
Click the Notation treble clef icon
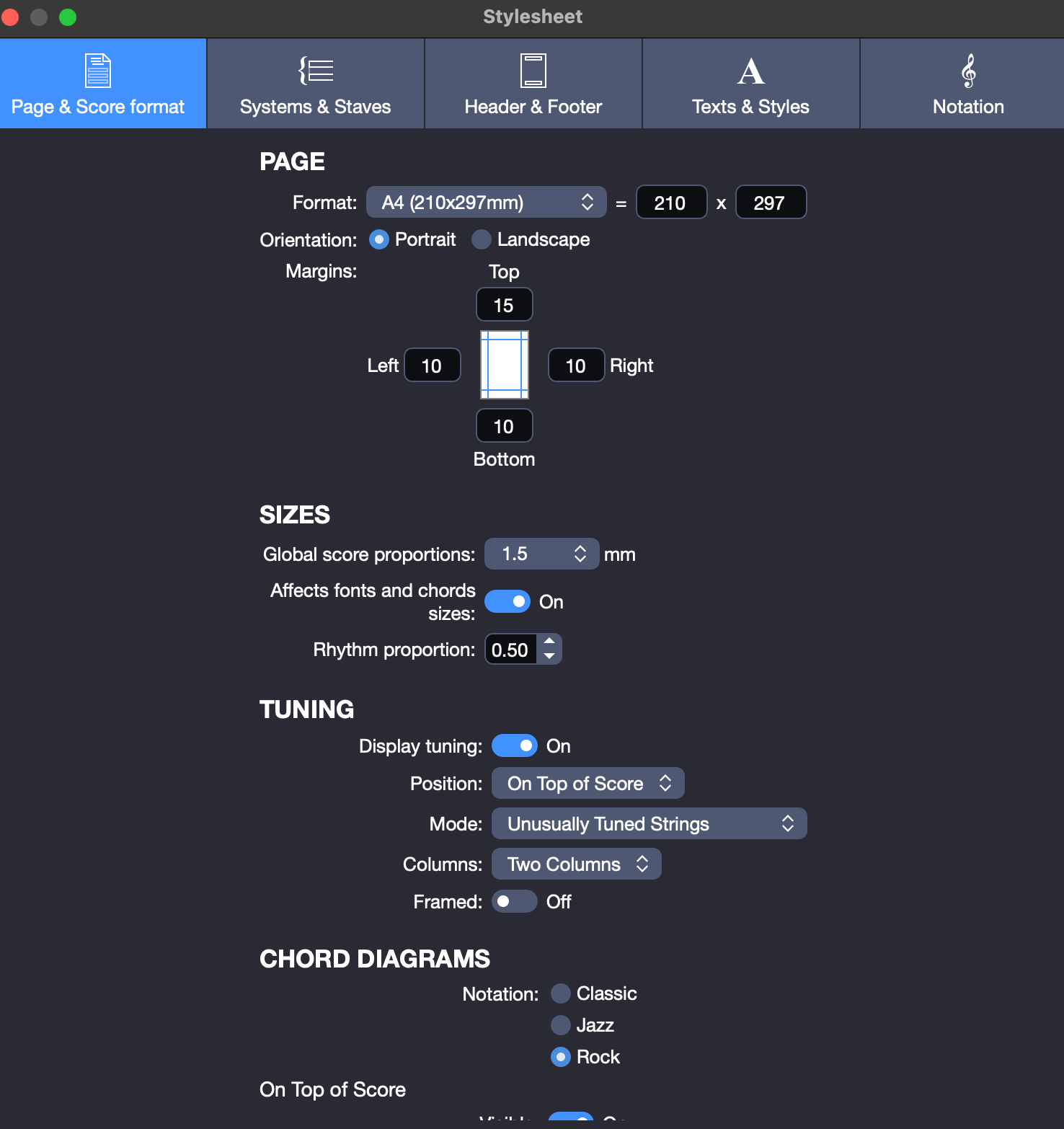[x=968, y=71]
